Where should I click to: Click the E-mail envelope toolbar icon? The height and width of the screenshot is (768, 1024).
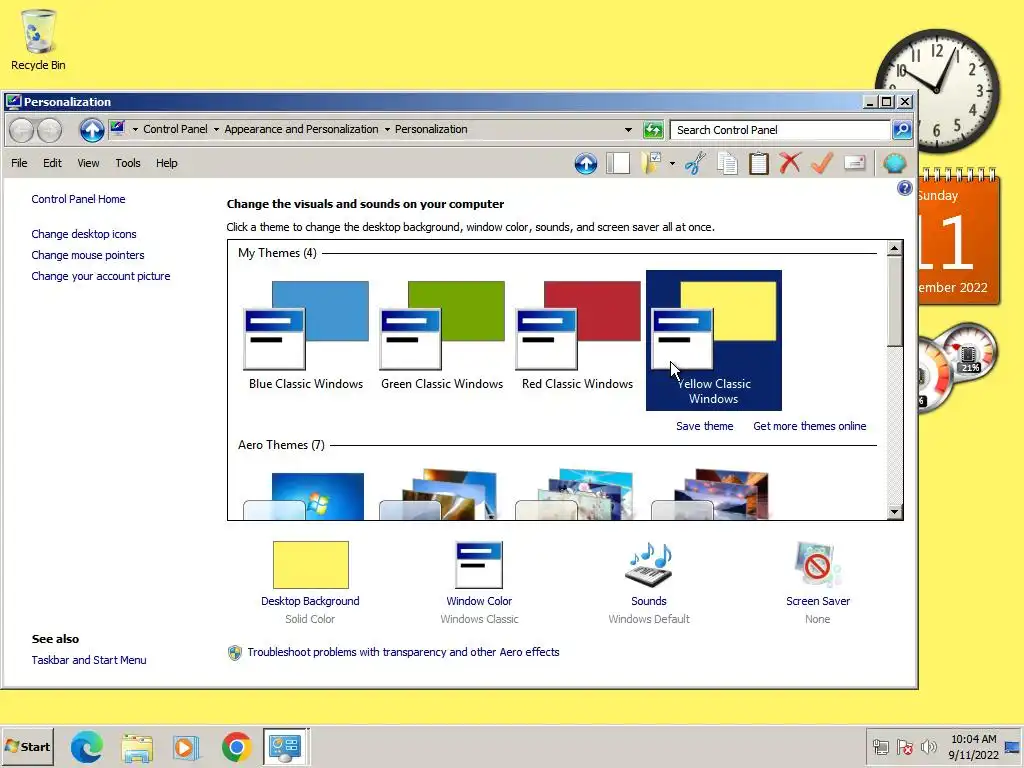[x=854, y=163]
